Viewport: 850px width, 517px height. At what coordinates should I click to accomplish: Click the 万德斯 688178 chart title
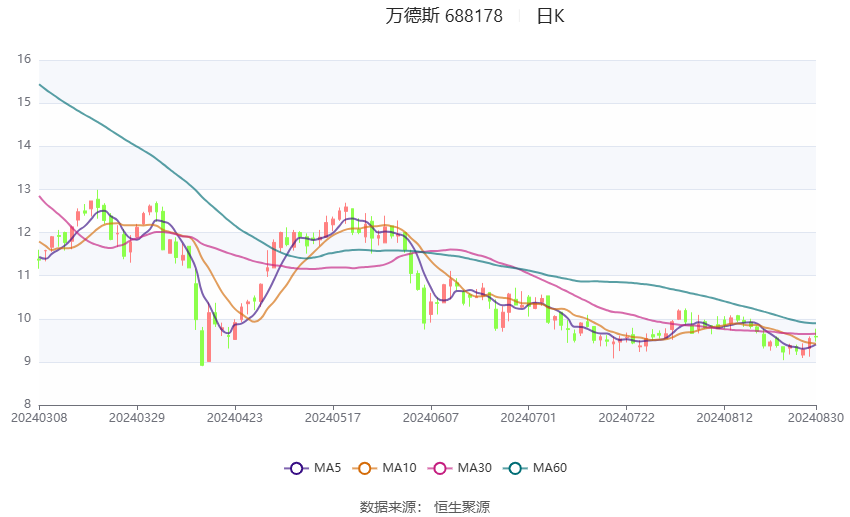coord(444,16)
